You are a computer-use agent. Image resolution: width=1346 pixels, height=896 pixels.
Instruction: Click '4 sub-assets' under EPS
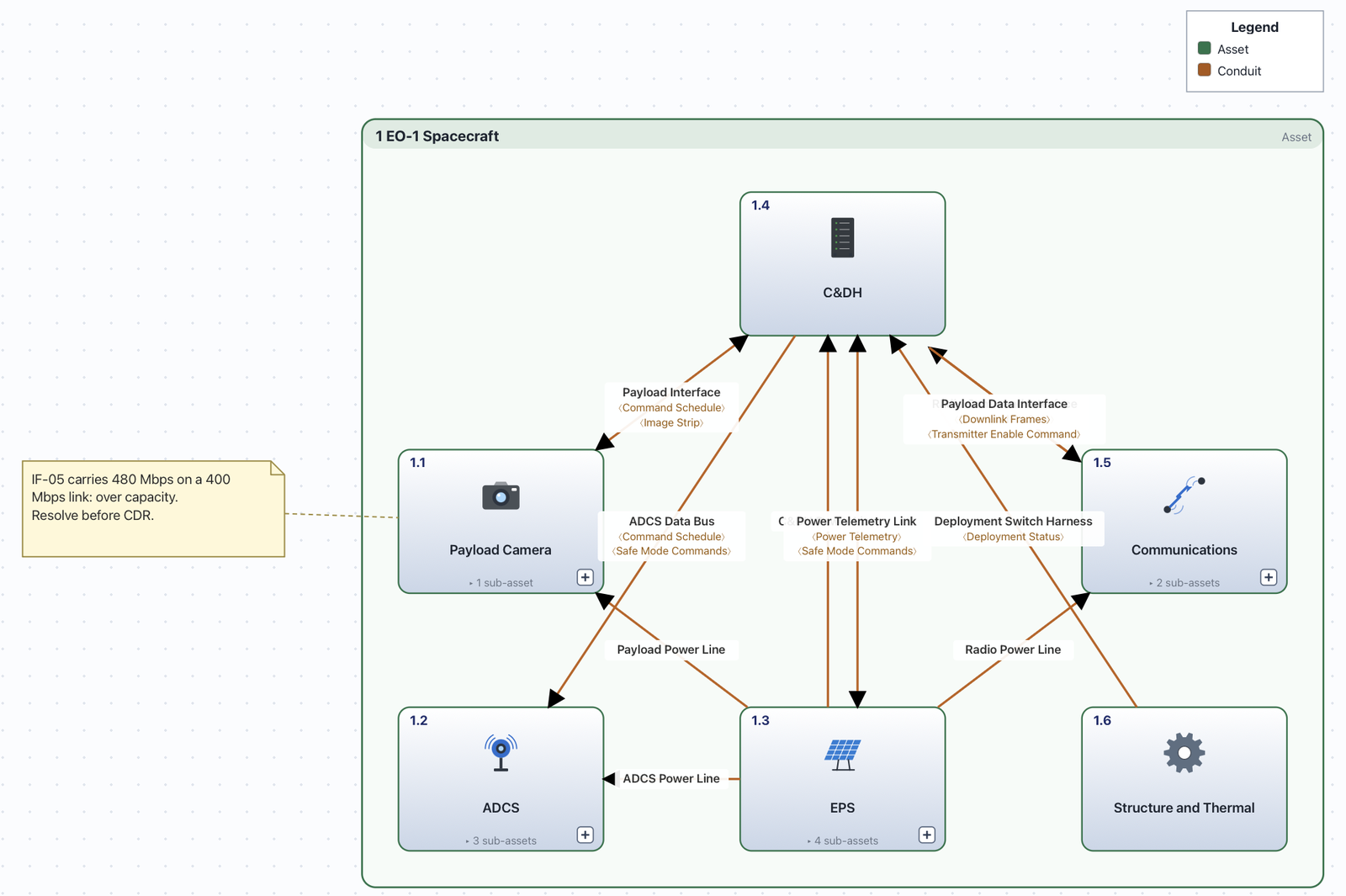pos(846,840)
